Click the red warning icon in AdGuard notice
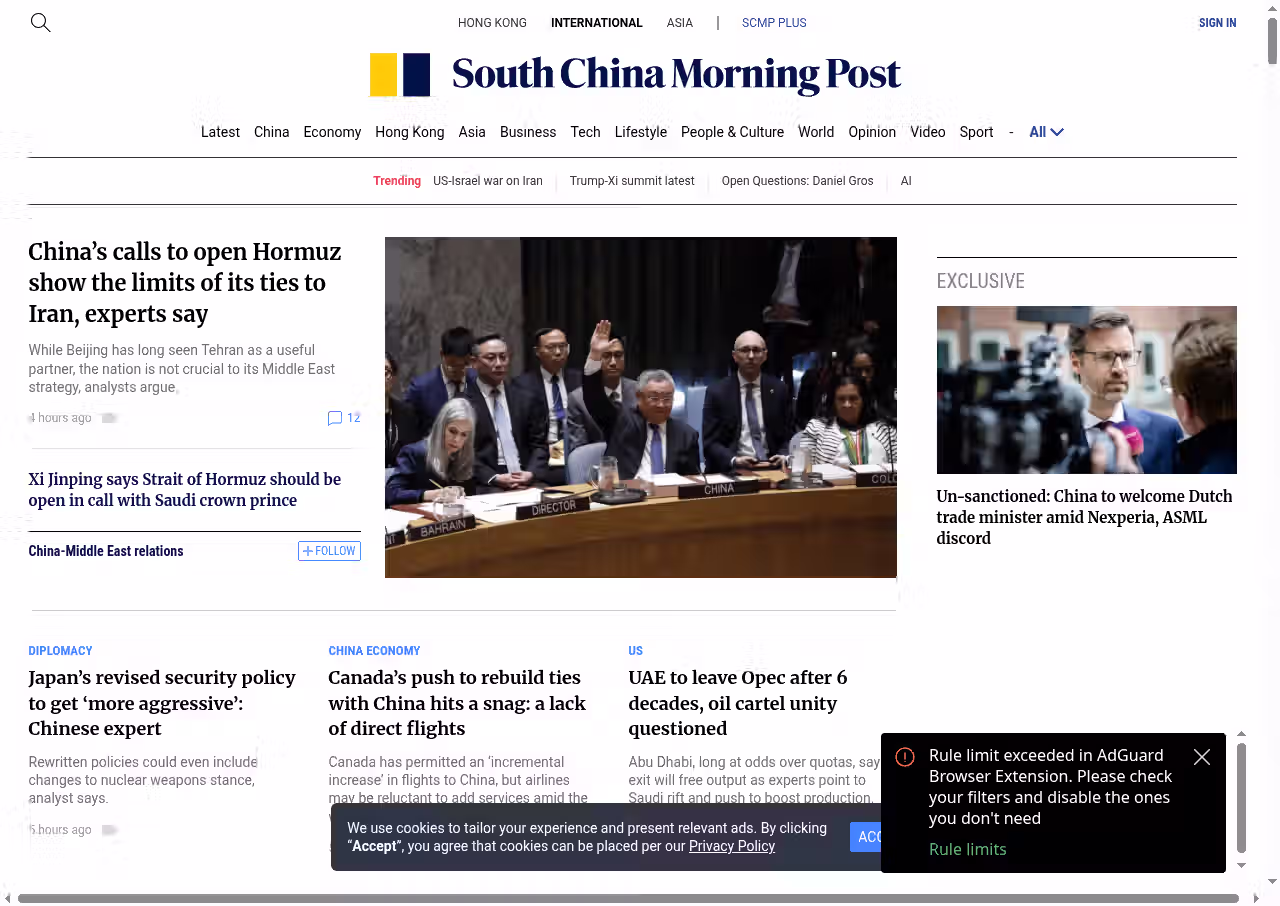The height and width of the screenshot is (906, 1280). pos(905,757)
